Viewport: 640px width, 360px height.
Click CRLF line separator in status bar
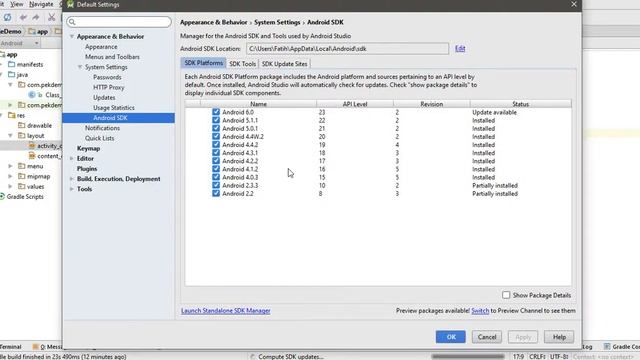point(537,356)
